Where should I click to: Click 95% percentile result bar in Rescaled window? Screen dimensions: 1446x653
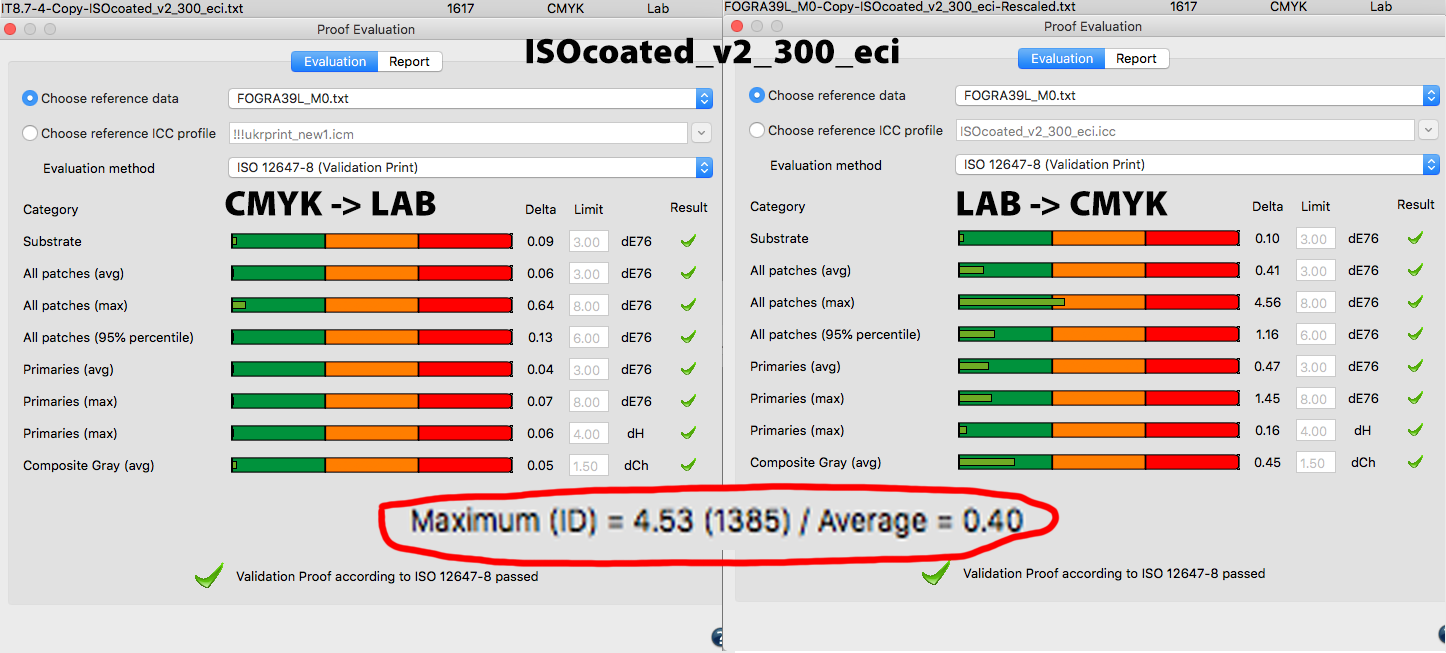(1099, 334)
